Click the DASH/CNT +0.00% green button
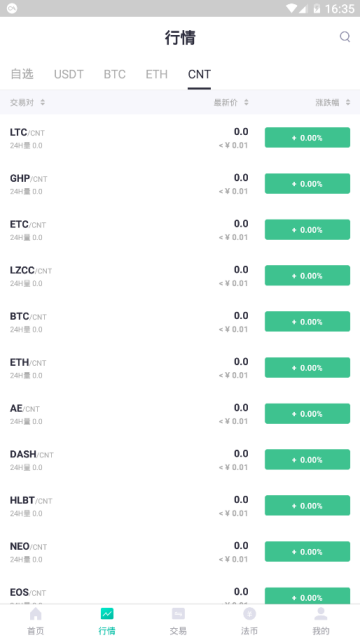The image size is (360, 640). point(307,460)
